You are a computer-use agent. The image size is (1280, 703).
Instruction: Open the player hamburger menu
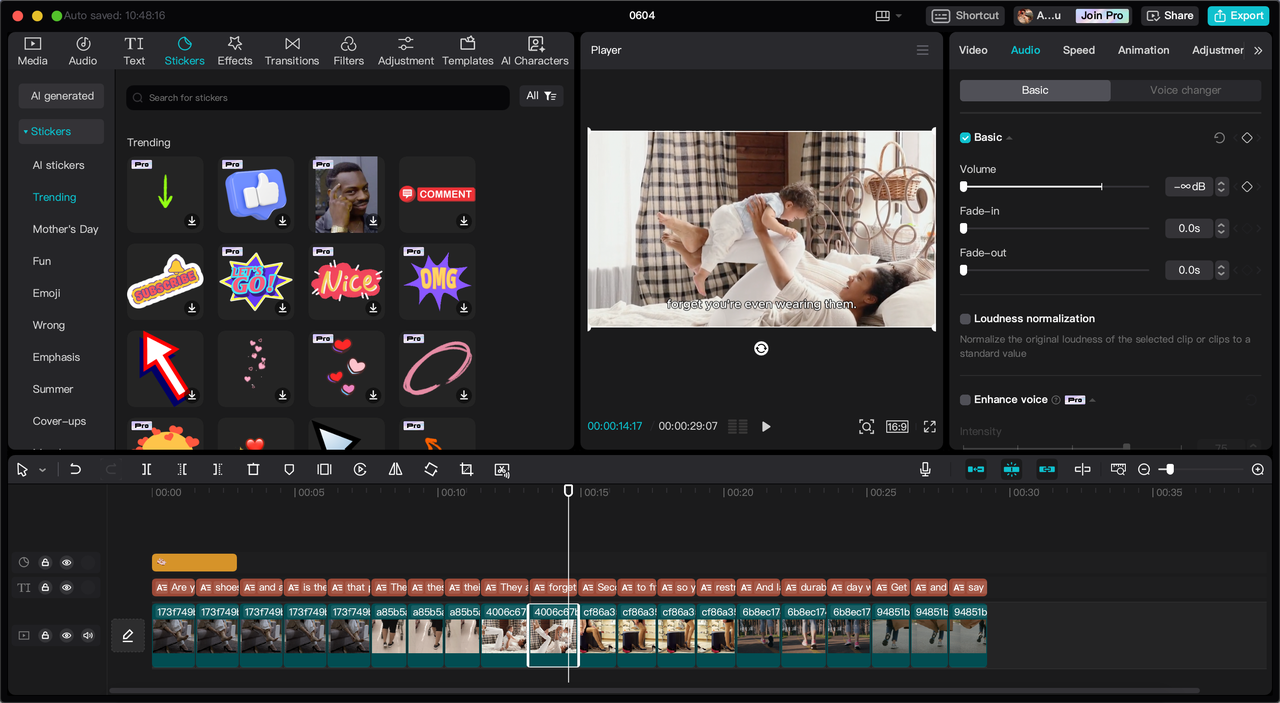(x=922, y=50)
